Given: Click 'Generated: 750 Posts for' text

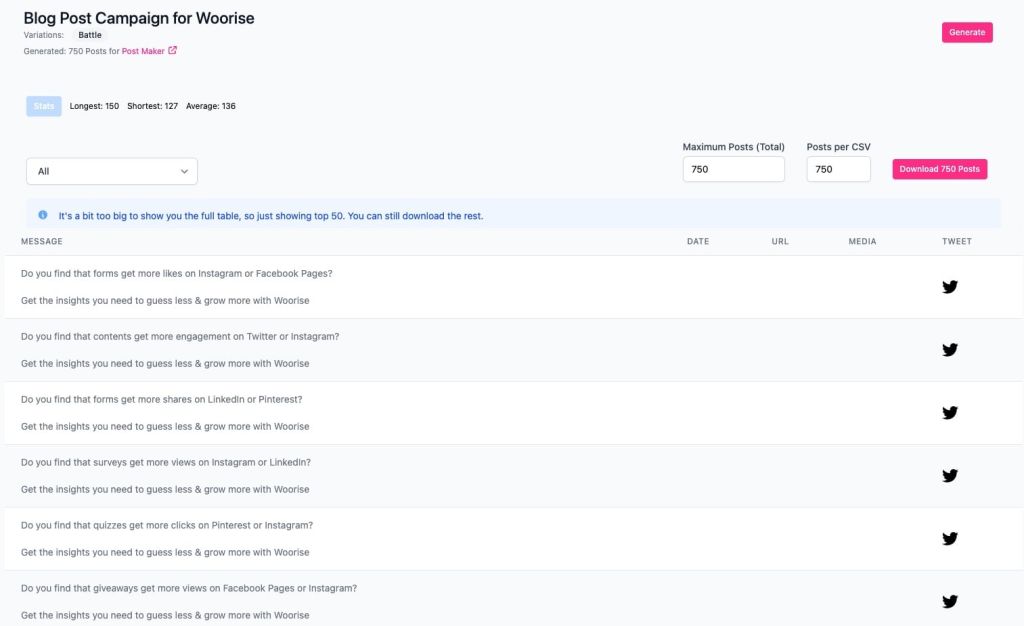Looking at the screenshot, I should click(71, 51).
